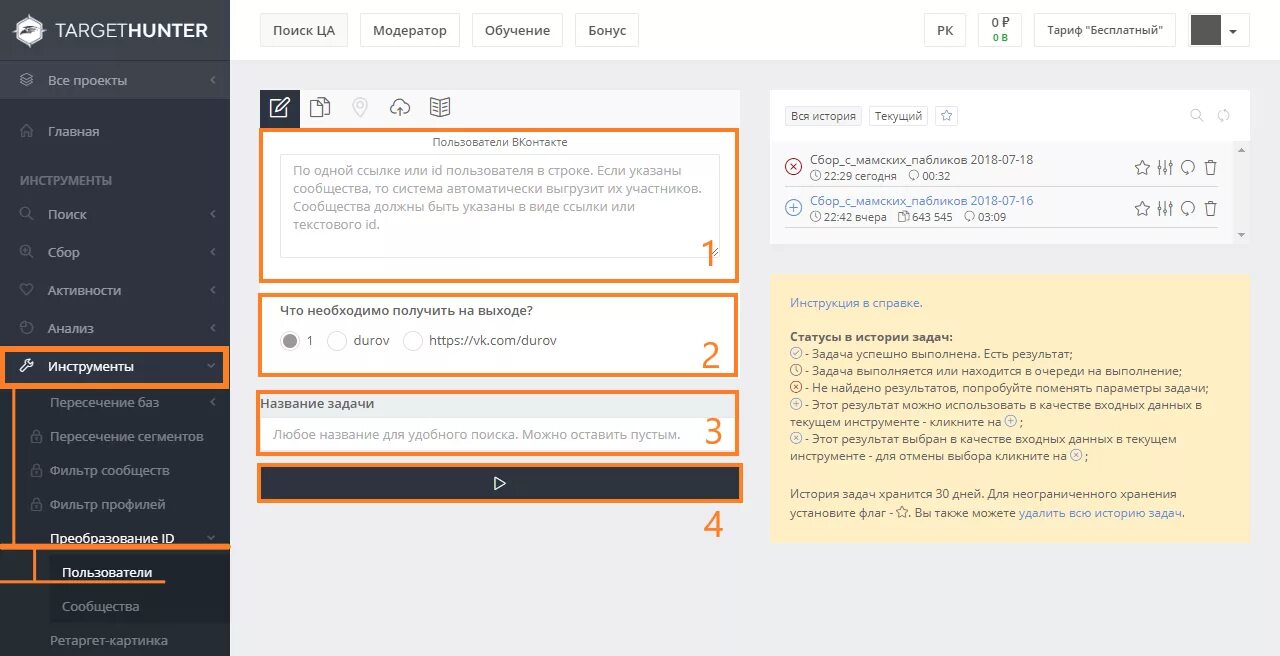Image resolution: width=1280 pixels, height=656 pixels.
Task: Star the 2018-07-16 task
Action: (x=1142, y=208)
